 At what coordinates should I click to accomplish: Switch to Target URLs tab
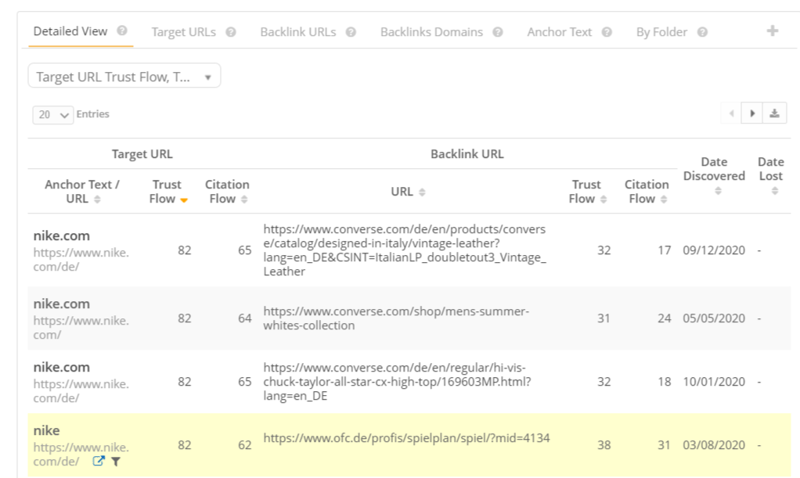click(x=184, y=32)
